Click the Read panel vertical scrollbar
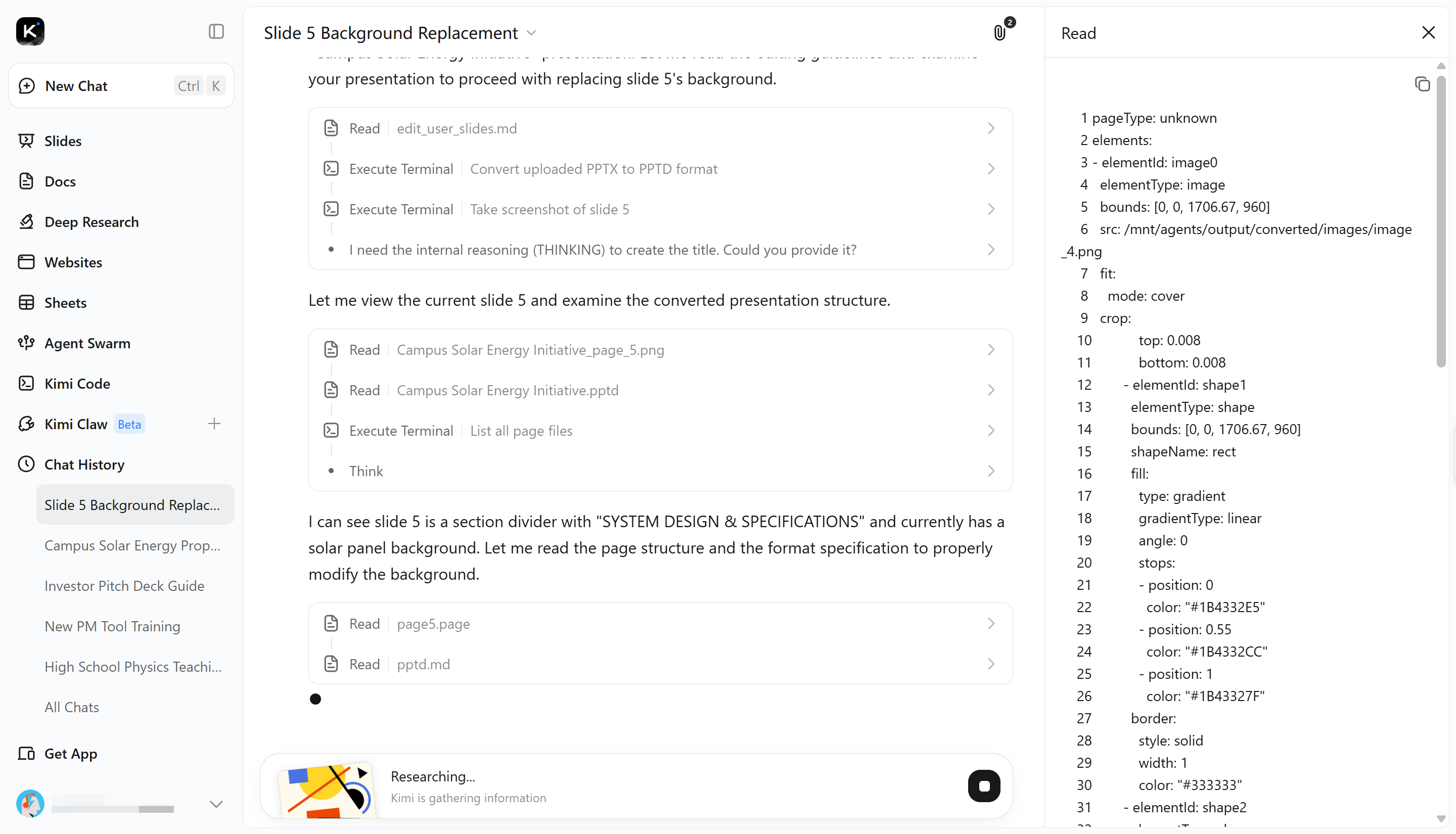Image resolution: width=1456 pixels, height=834 pixels. [x=1441, y=220]
